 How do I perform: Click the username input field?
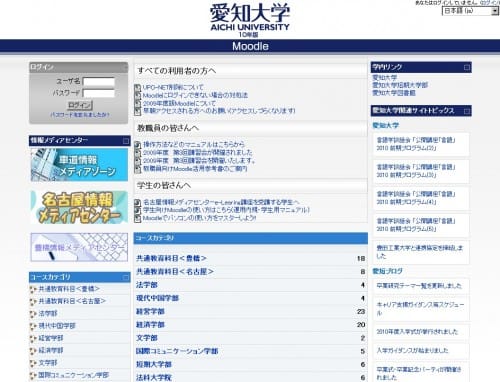pyautogui.click(x=99, y=82)
